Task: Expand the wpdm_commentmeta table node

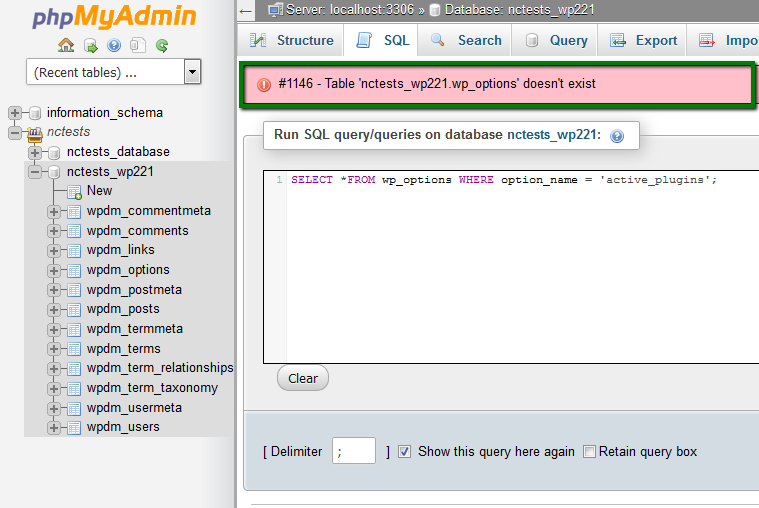Action: 54,212
